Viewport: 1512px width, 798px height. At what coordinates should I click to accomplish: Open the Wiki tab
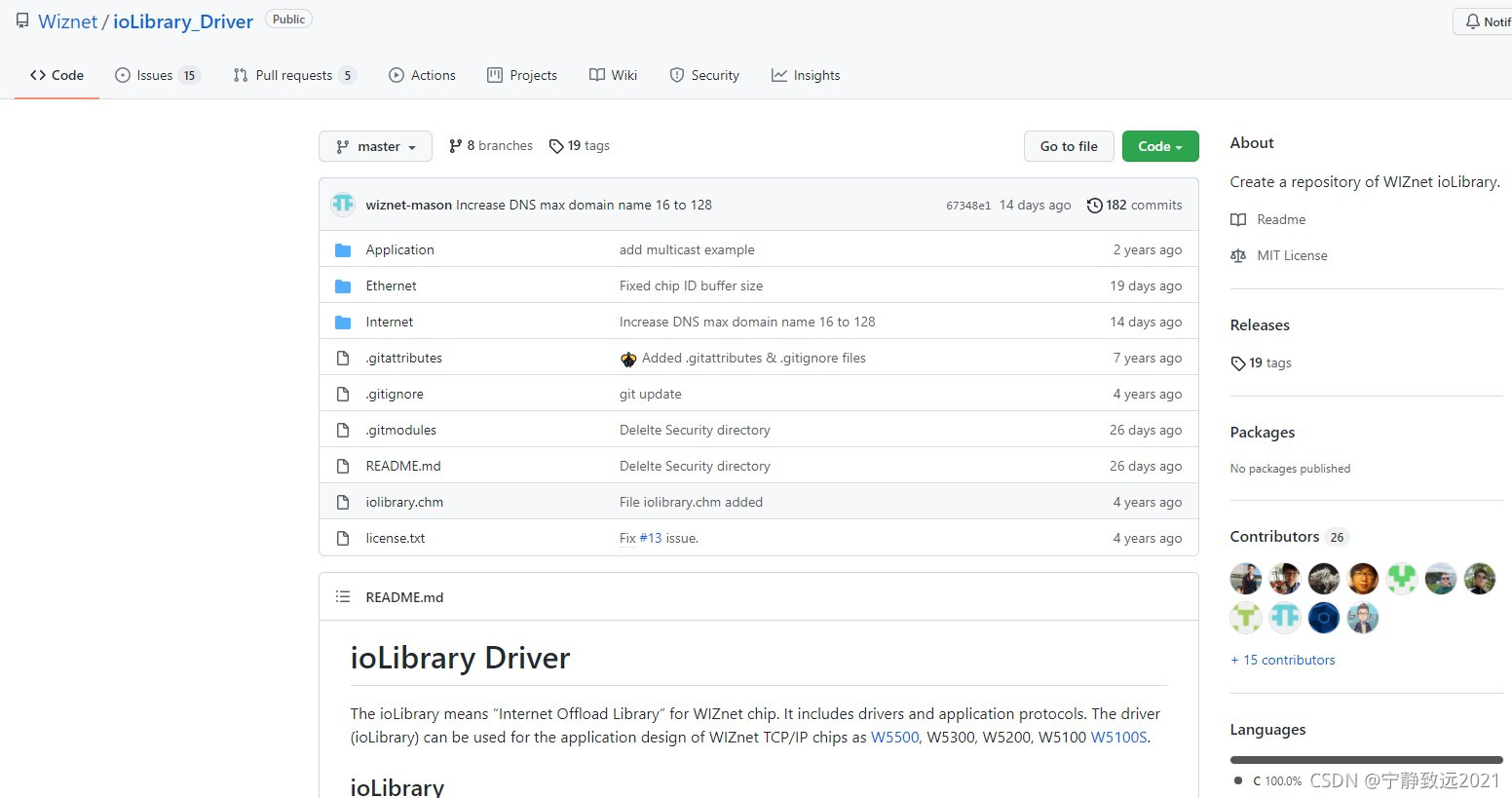[613, 75]
